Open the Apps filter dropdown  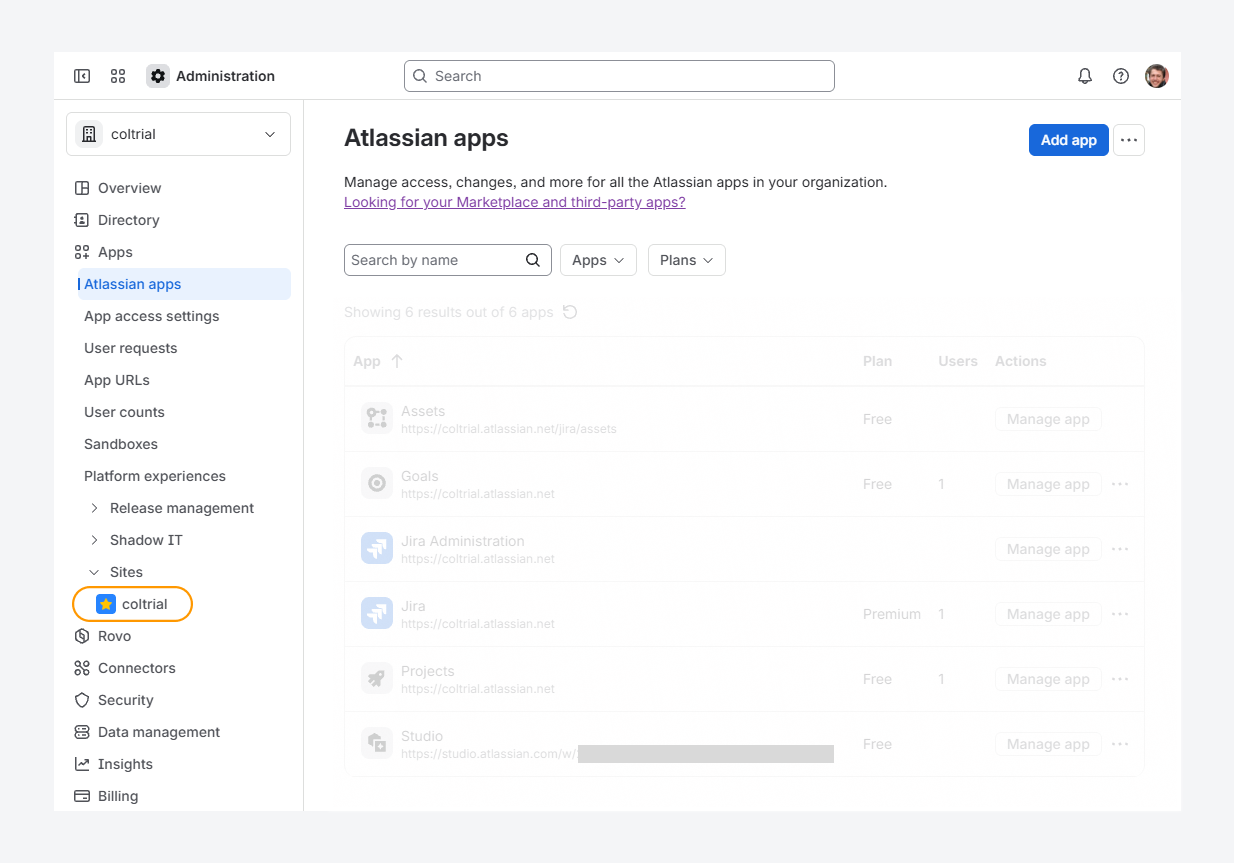point(598,260)
